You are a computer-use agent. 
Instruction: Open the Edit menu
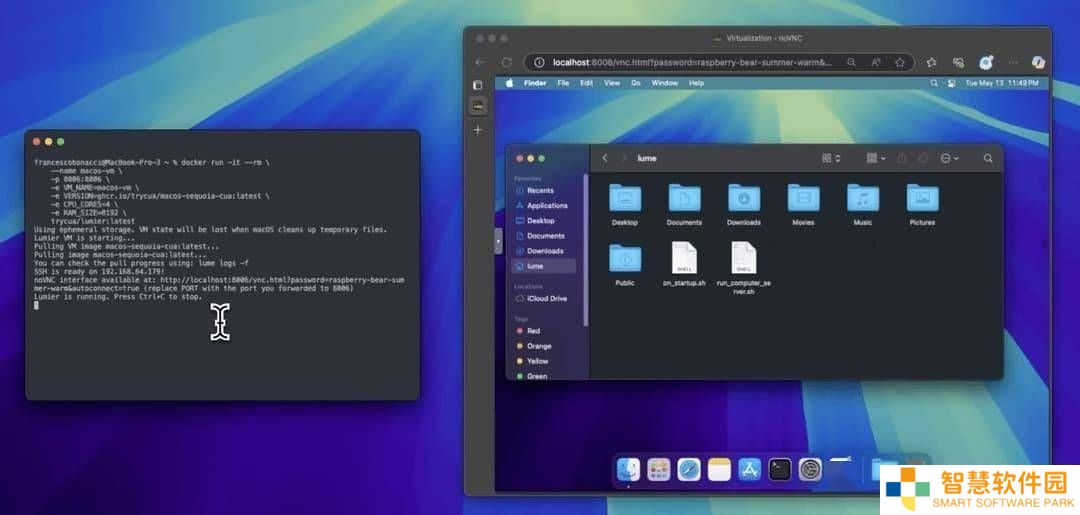tap(586, 83)
